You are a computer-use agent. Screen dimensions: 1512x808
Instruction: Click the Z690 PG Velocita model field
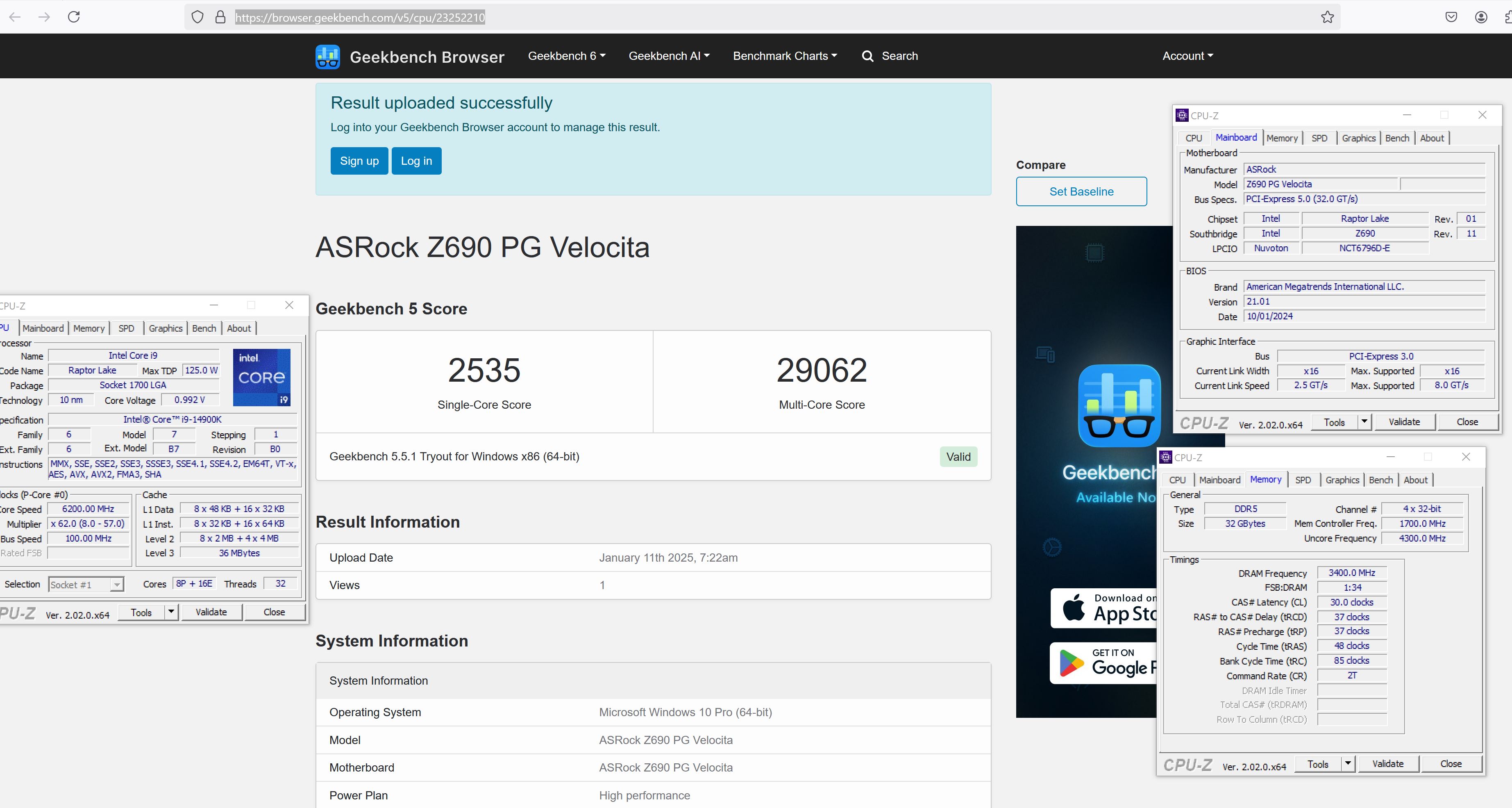1321,184
